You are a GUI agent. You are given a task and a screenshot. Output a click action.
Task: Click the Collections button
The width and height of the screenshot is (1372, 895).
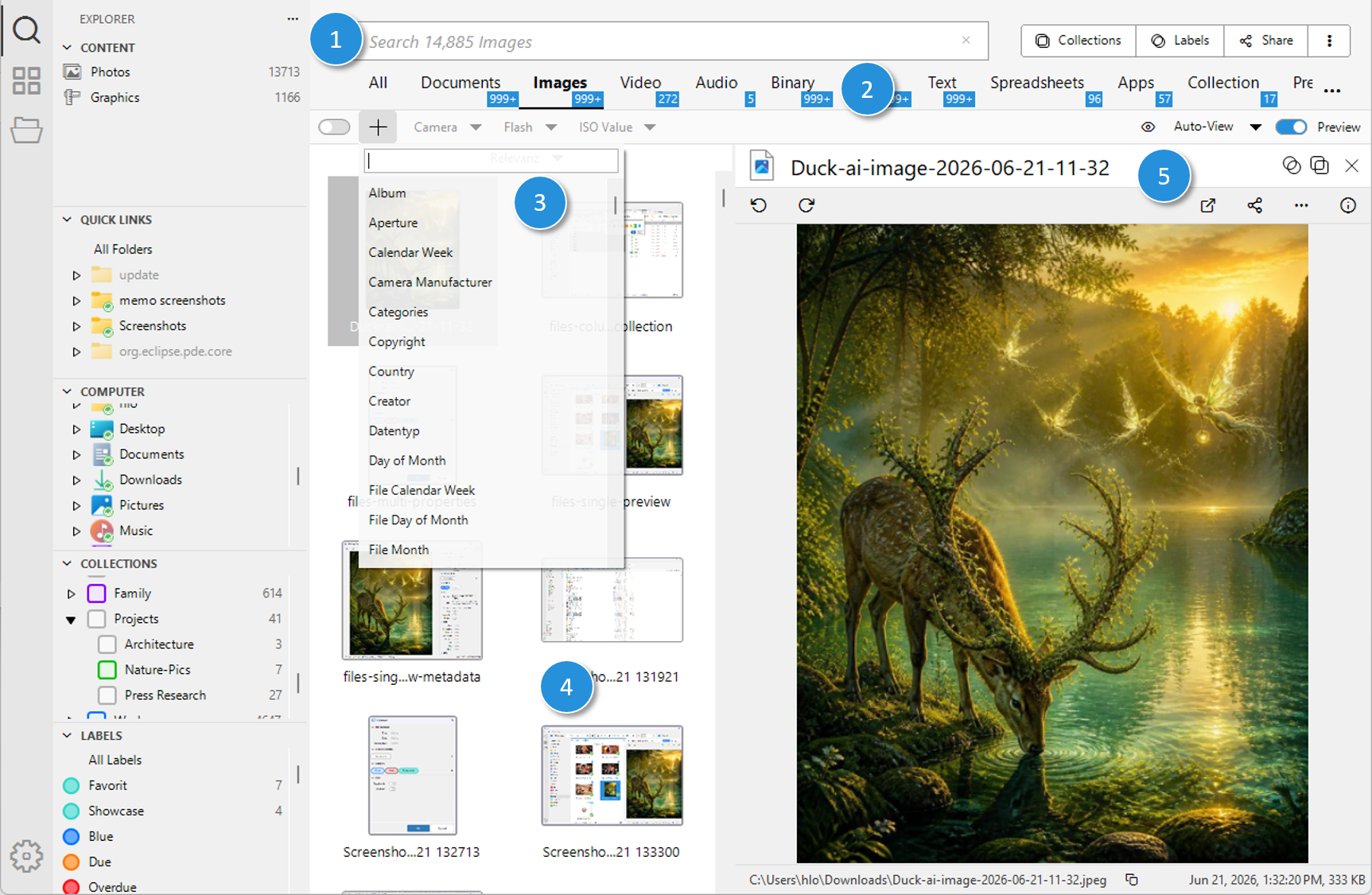click(x=1079, y=41)
